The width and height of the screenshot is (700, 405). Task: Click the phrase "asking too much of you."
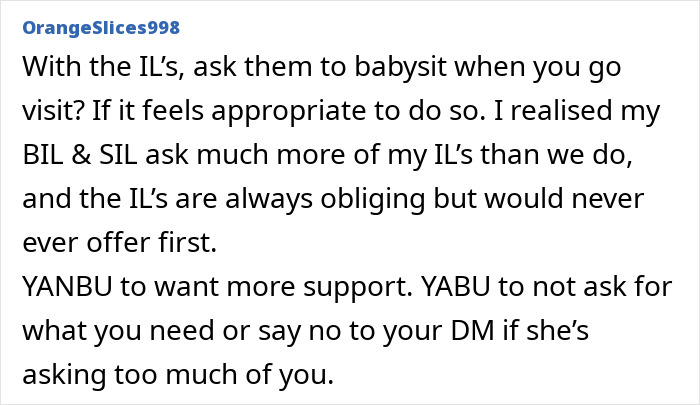coord(178,375)
